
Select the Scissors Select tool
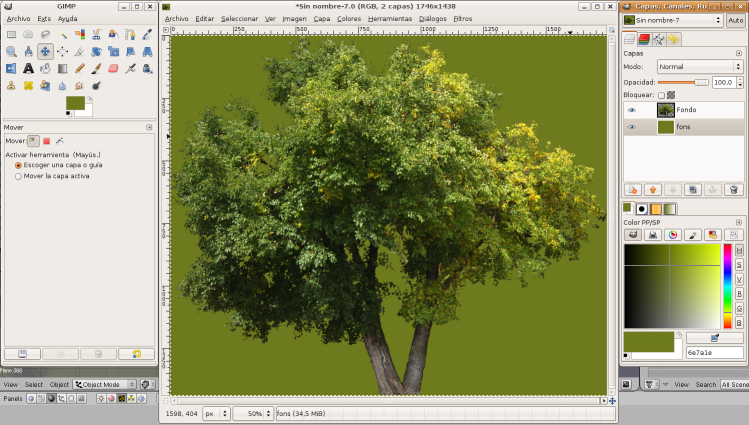point(96,34)
